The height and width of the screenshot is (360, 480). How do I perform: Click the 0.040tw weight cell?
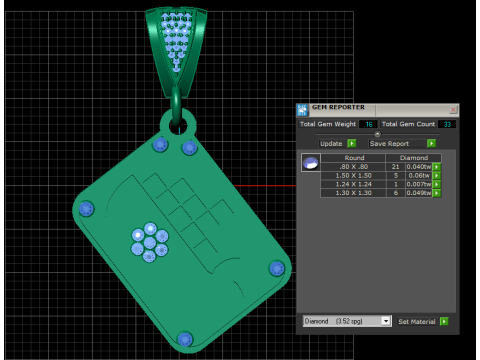pyautogui.click(x=419, y=167)
